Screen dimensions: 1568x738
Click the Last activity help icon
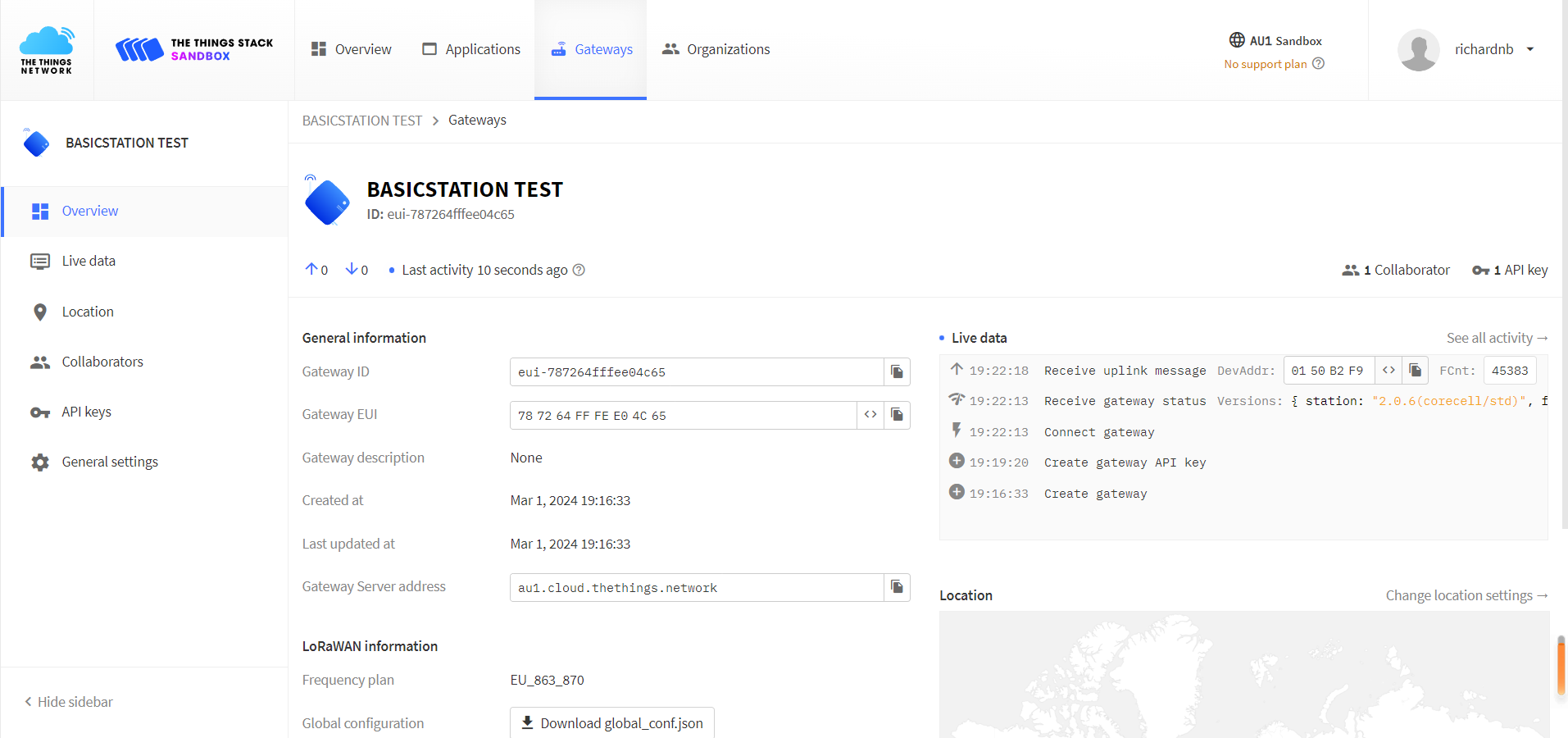(x=579, y=271)
